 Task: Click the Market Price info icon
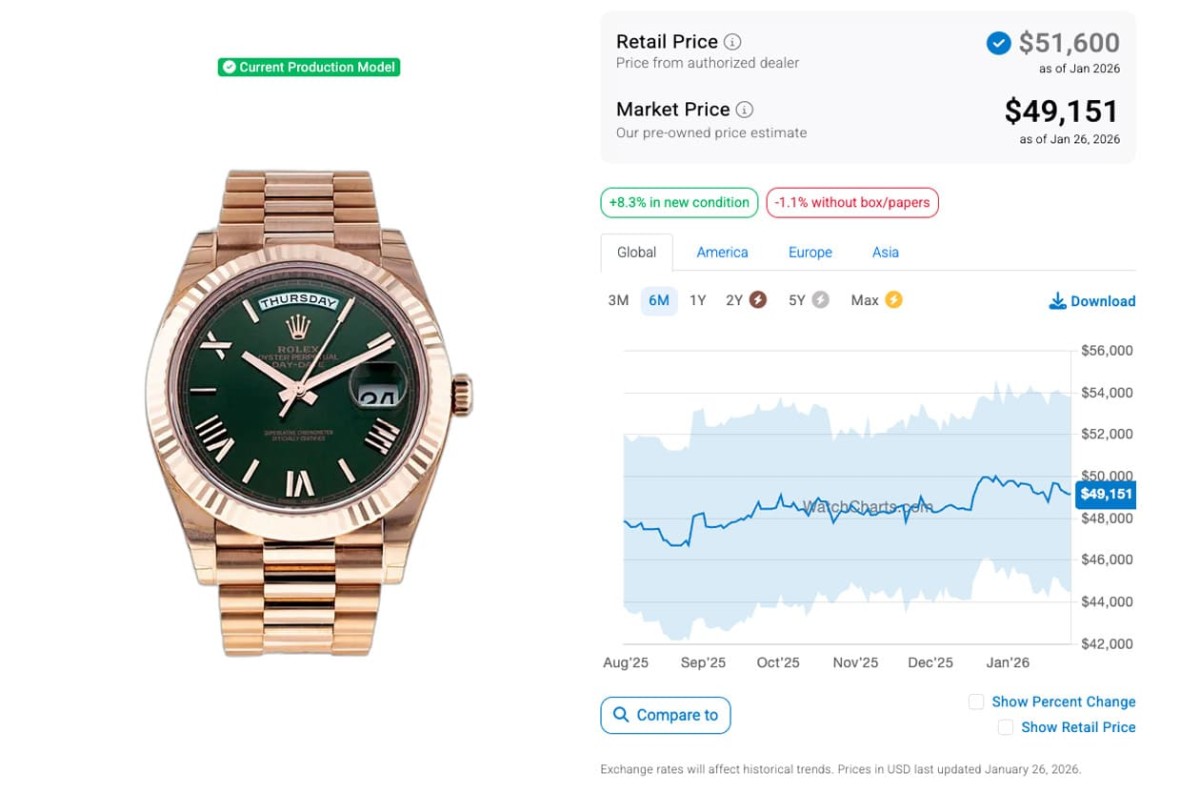click(745, 110)
